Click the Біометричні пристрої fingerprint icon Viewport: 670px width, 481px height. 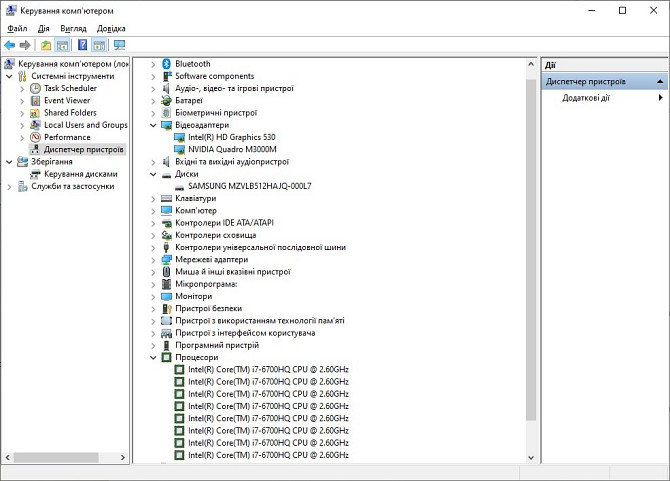[167, 113]
